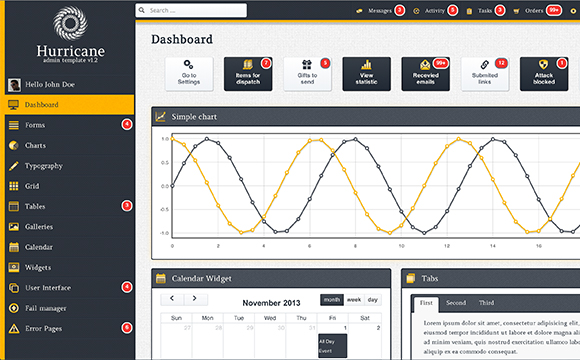The image size is (580, 360).
Task: Open the Go to Settings shortcut tile
Action: coord(189,74)
